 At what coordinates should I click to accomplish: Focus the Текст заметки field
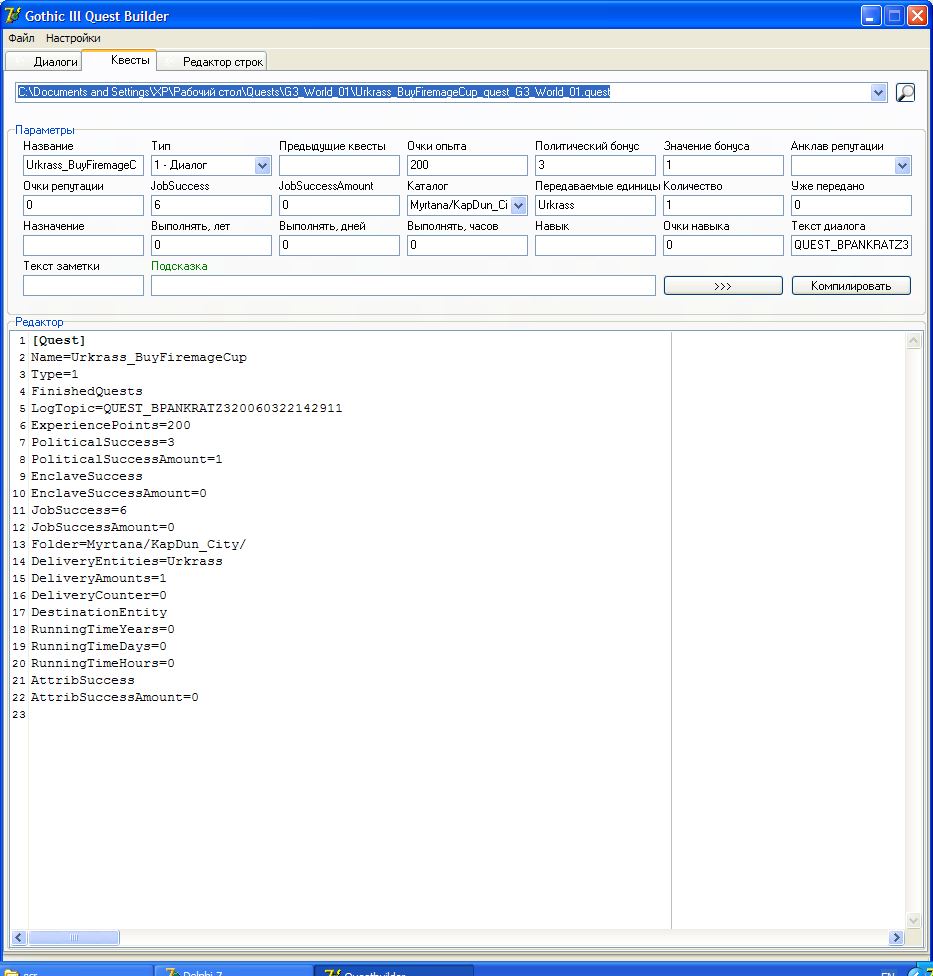tap(83, 286)
